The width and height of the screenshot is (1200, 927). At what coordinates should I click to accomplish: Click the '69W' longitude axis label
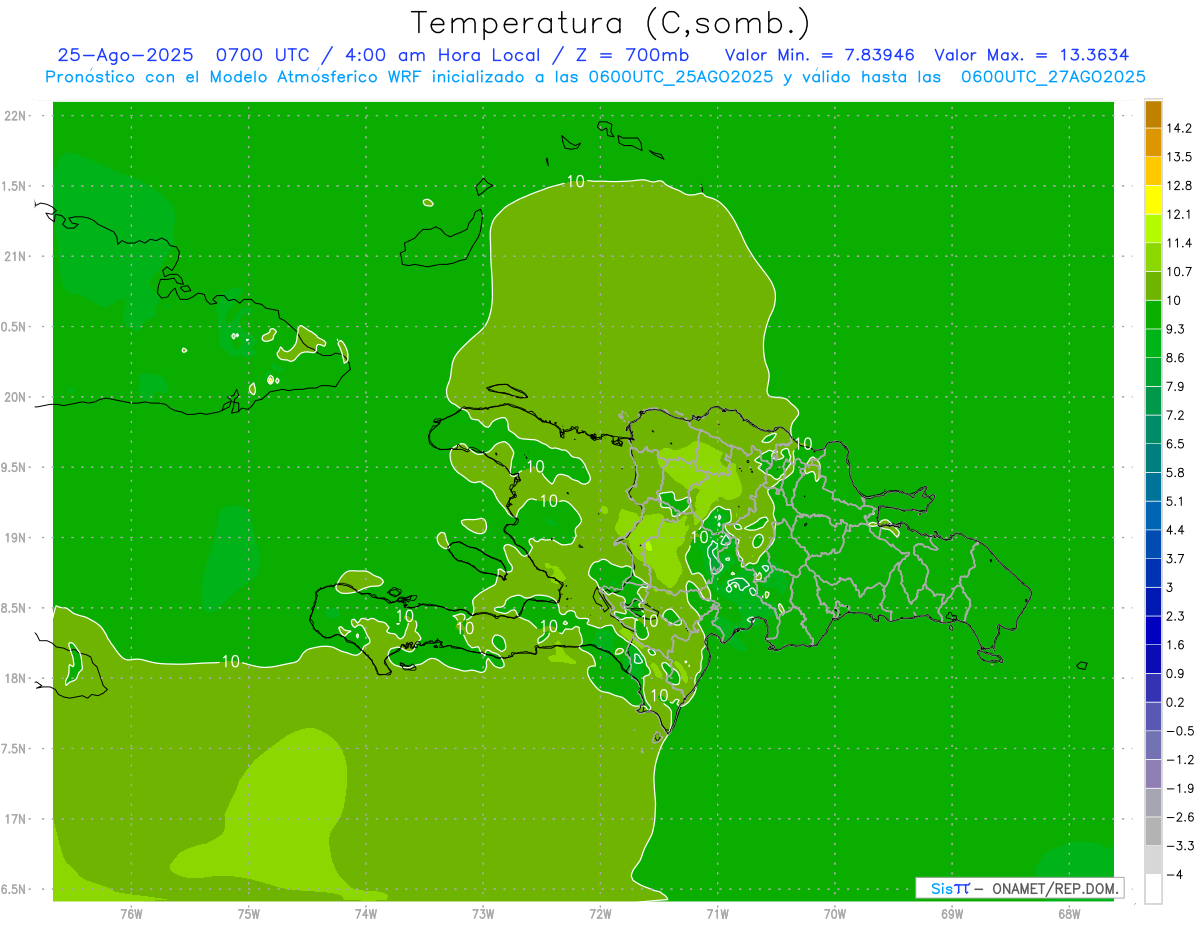[951, 914]
